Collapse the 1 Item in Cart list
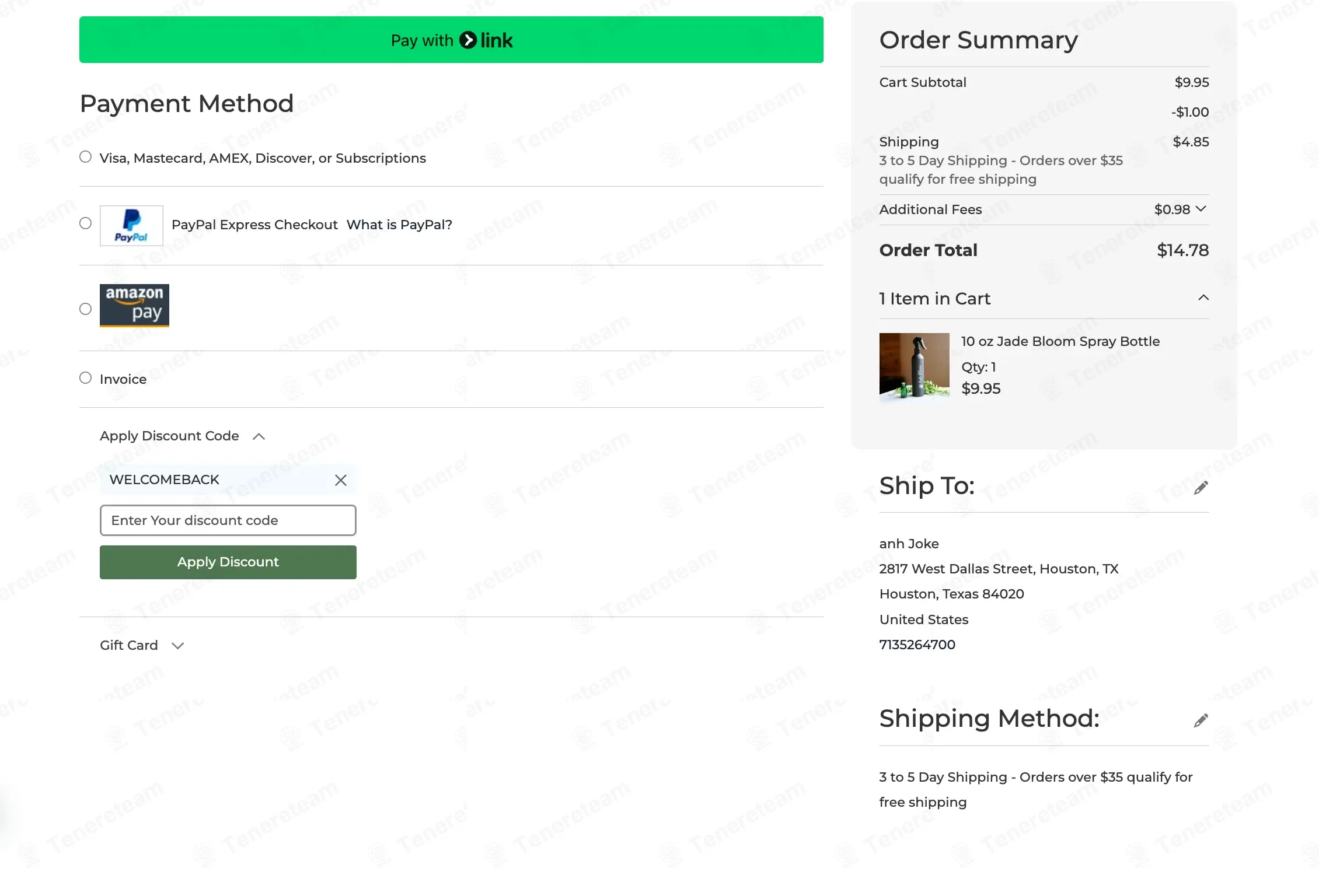Image resolution: width=1319 pixels, height=896 pixels. coord(1203,298)
